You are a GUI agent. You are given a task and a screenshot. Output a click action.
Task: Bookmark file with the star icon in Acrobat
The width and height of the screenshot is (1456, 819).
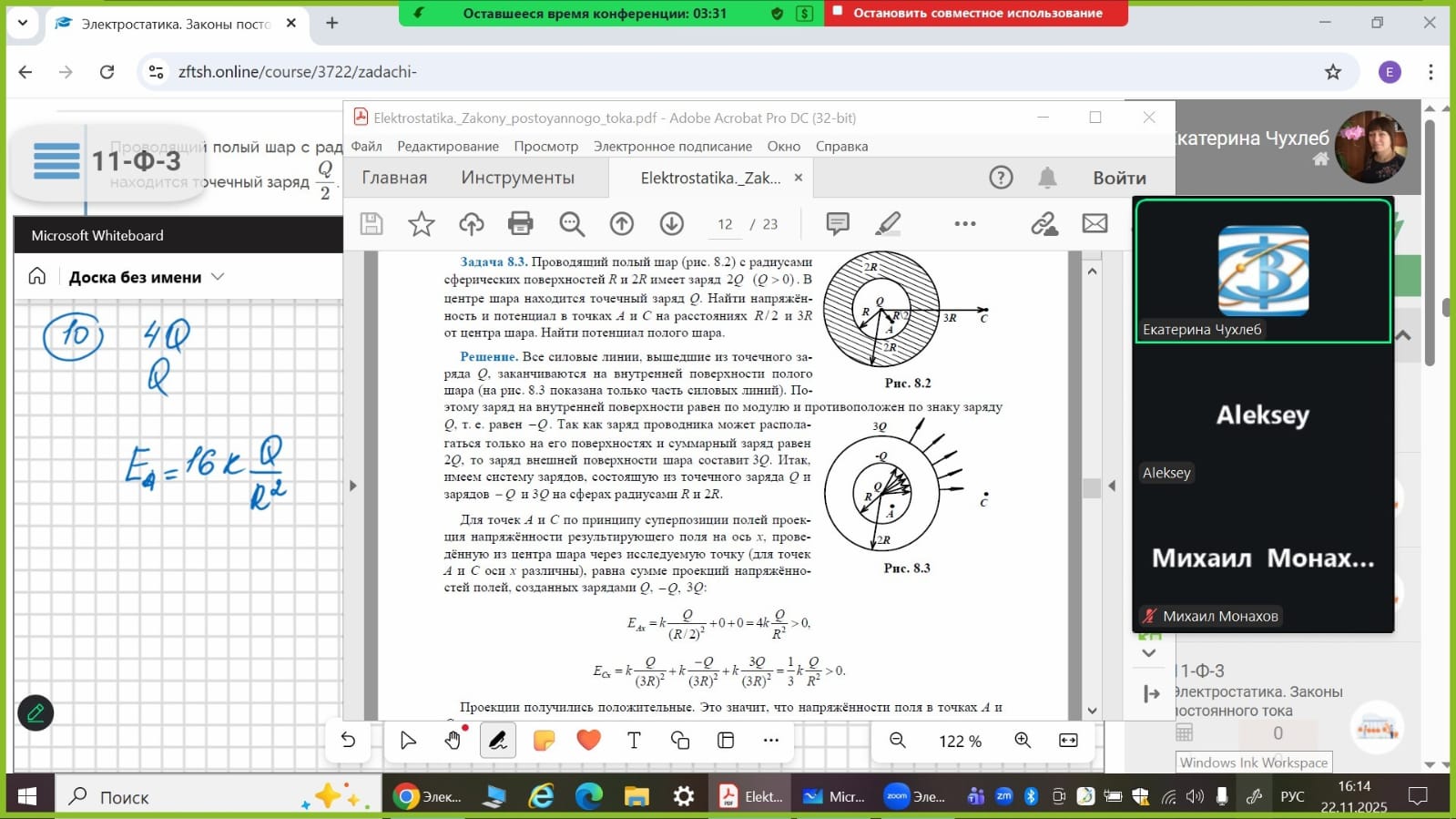pos(421,223)
